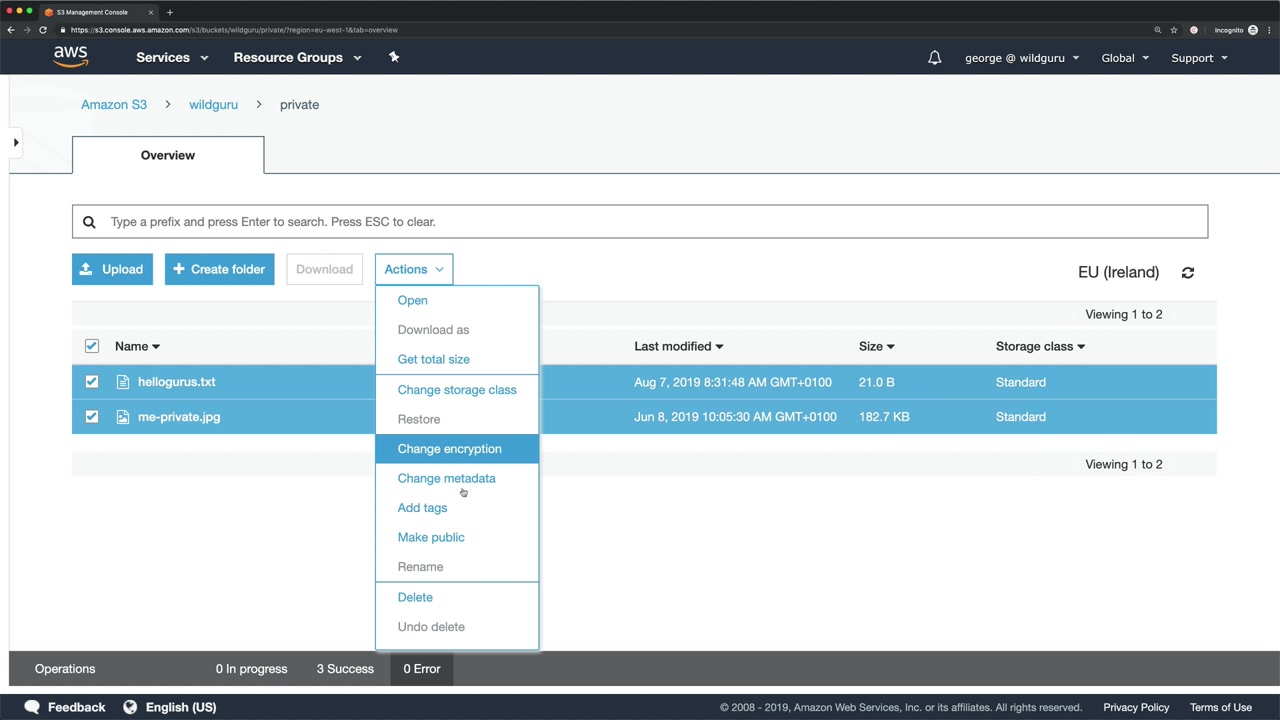Viewport: 1280px width, 720px height.
Task: Bookmark this page with the star icon
Action: click(x=1174, y=30)
